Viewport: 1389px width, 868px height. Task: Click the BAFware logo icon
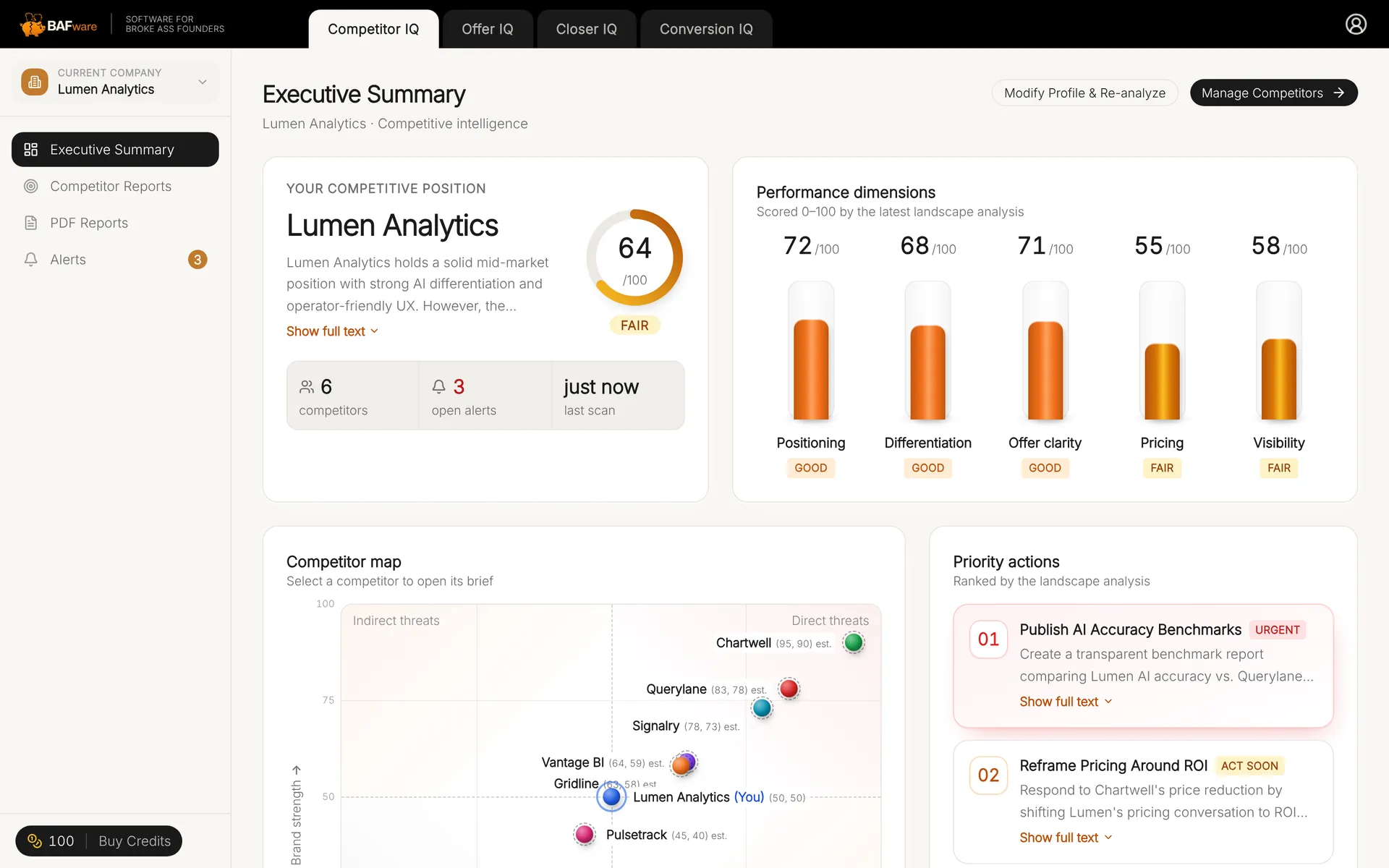click(x=32, y=25)
